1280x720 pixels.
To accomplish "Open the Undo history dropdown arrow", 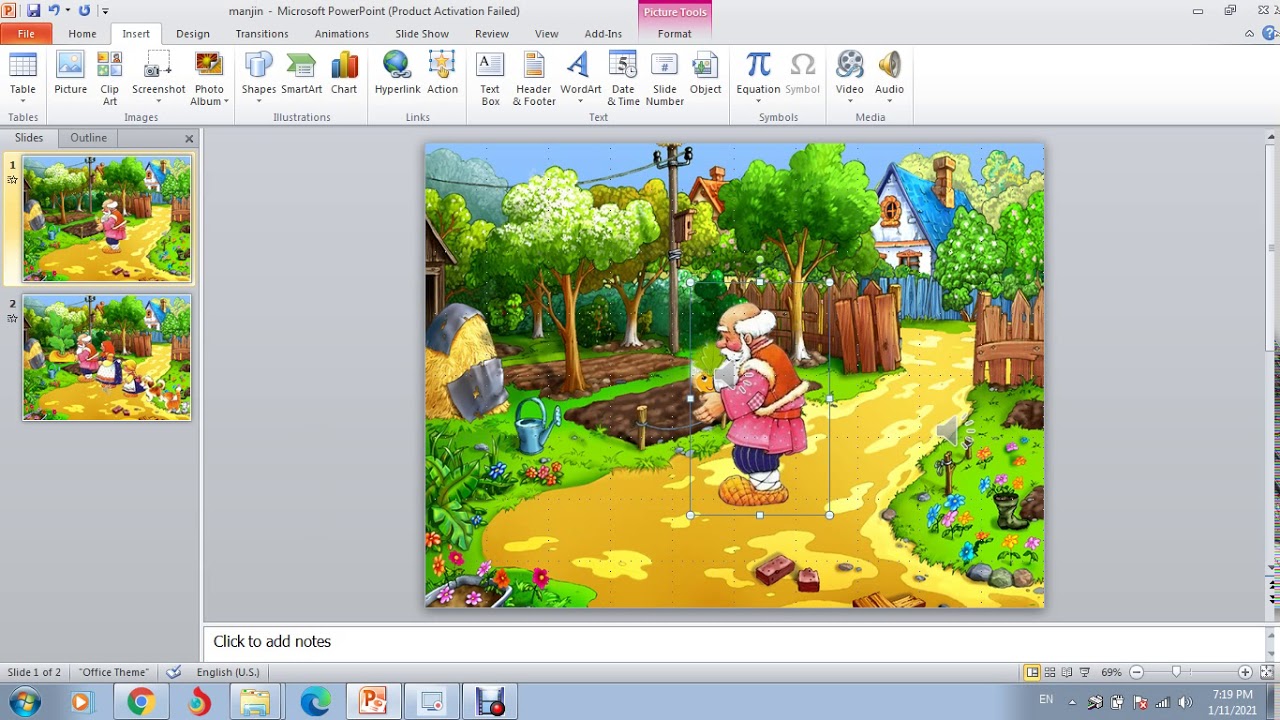I will pos(68,11).
